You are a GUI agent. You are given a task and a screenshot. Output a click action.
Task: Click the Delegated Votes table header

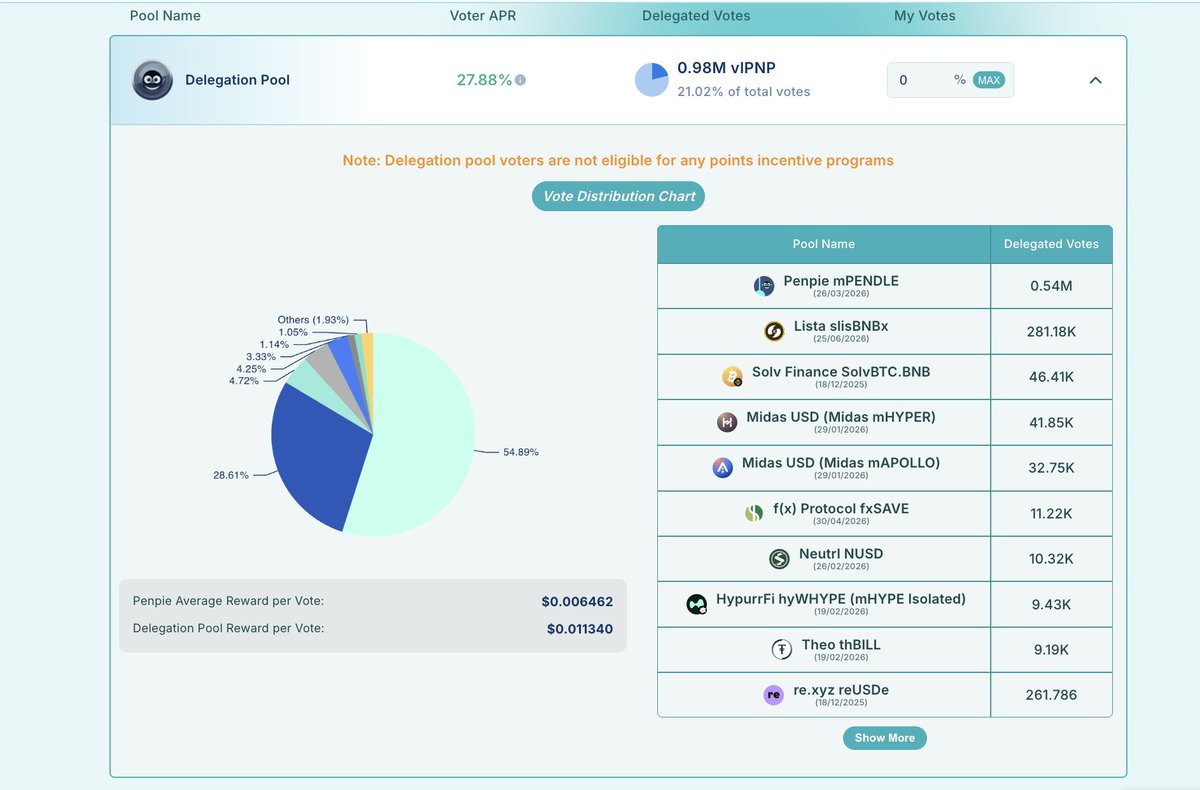tap(1051, 243)
